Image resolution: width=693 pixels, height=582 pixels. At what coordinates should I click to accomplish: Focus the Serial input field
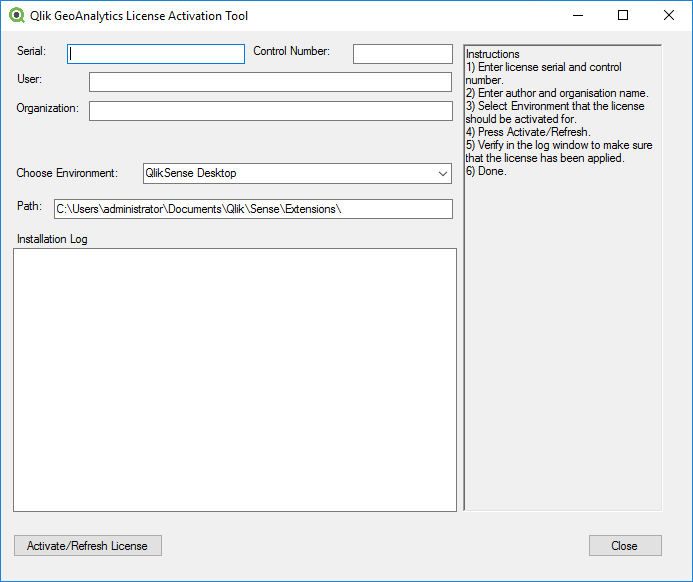click(156, 54)
